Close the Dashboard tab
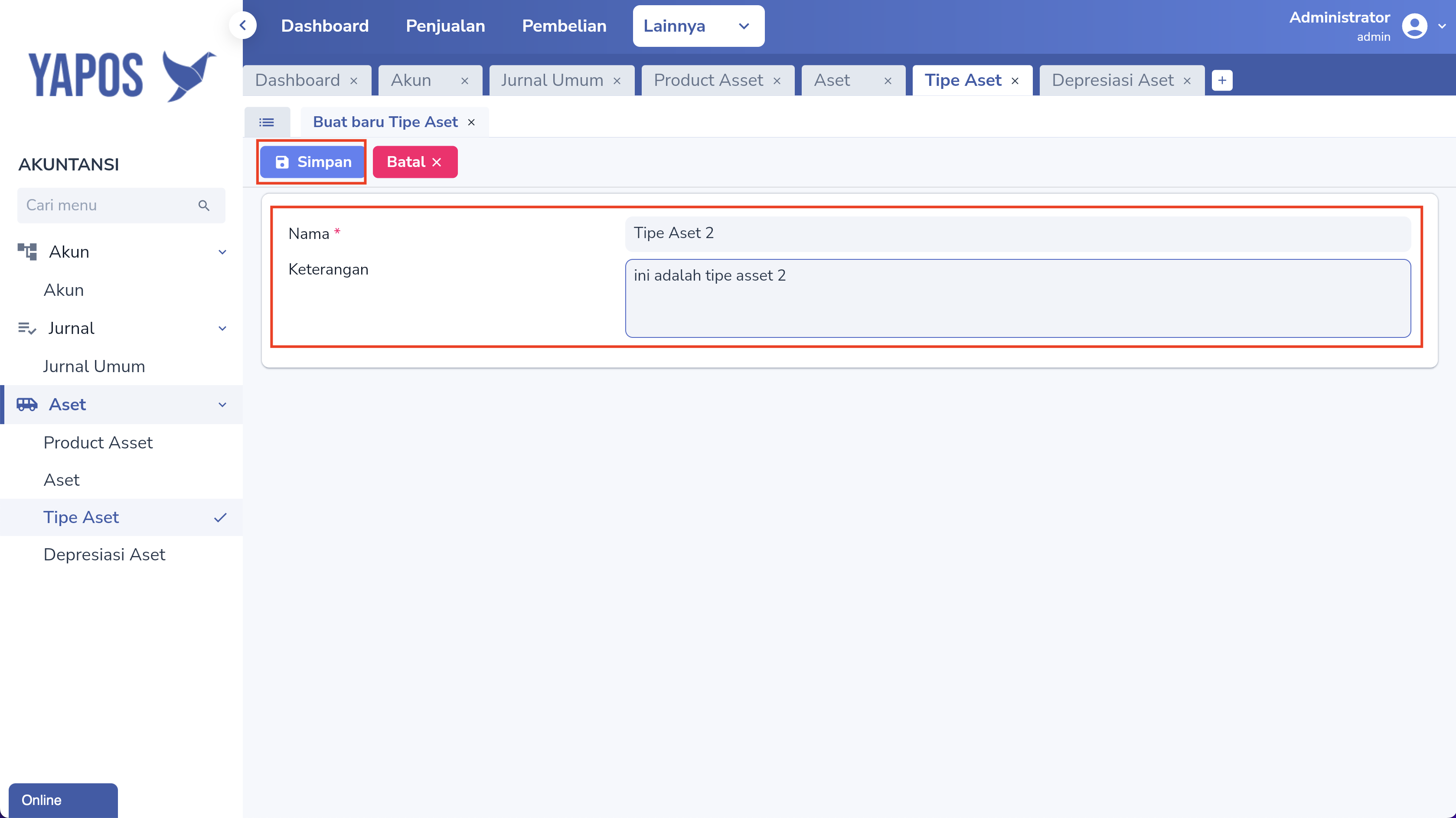This screenshot has width=1456, height=818. tap(354, 81)
